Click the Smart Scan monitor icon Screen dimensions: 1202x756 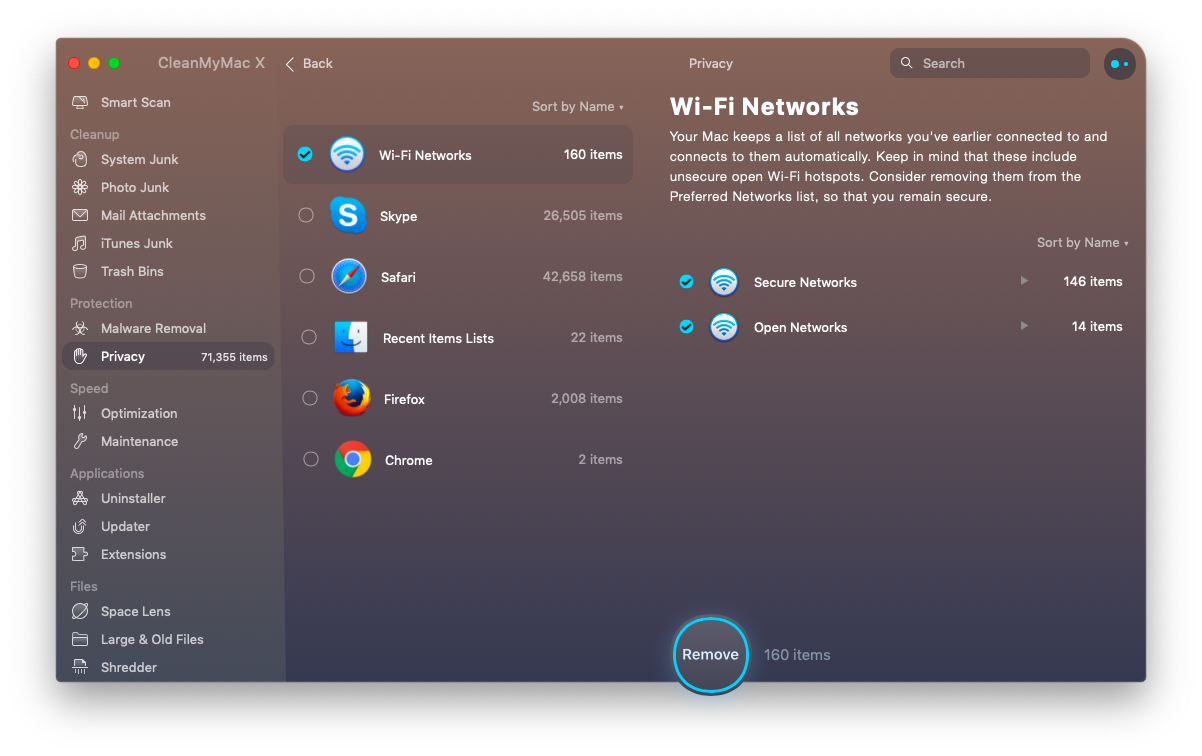(x=80, y=102)
